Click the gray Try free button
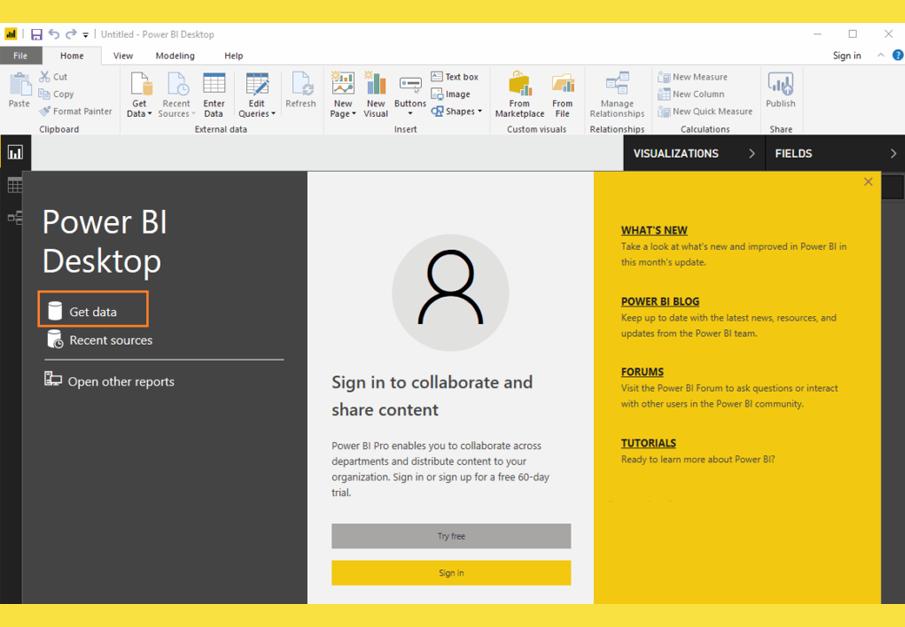 pyautogui.click(x=451, y=536)
